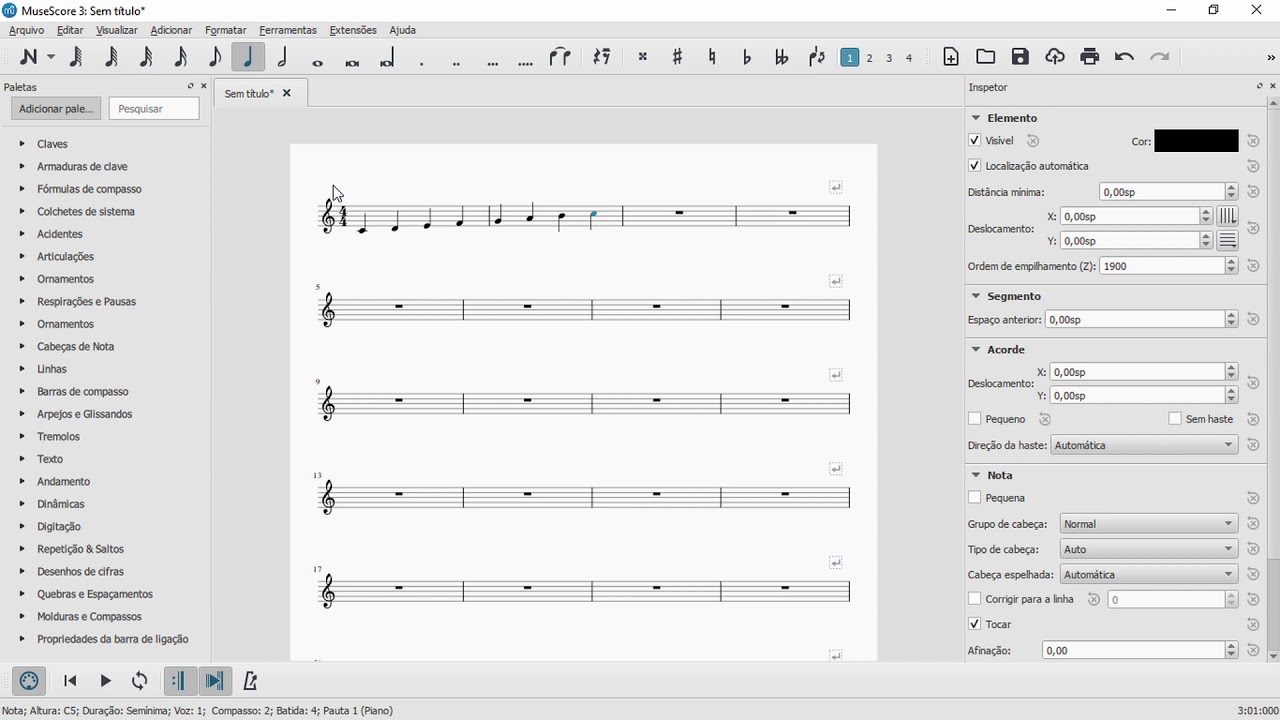Click the save score icon
The width and height of the screenshot is (1280, 720).
(x=1020, y=57)
